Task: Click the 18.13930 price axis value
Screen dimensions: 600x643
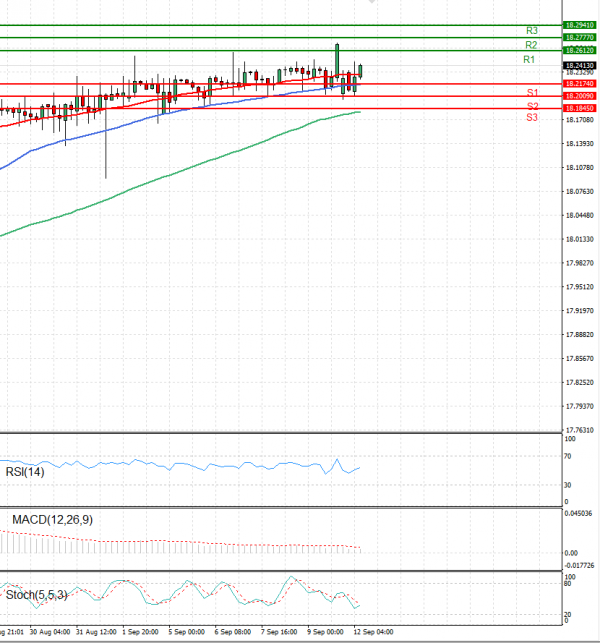Action: (579, 144)
